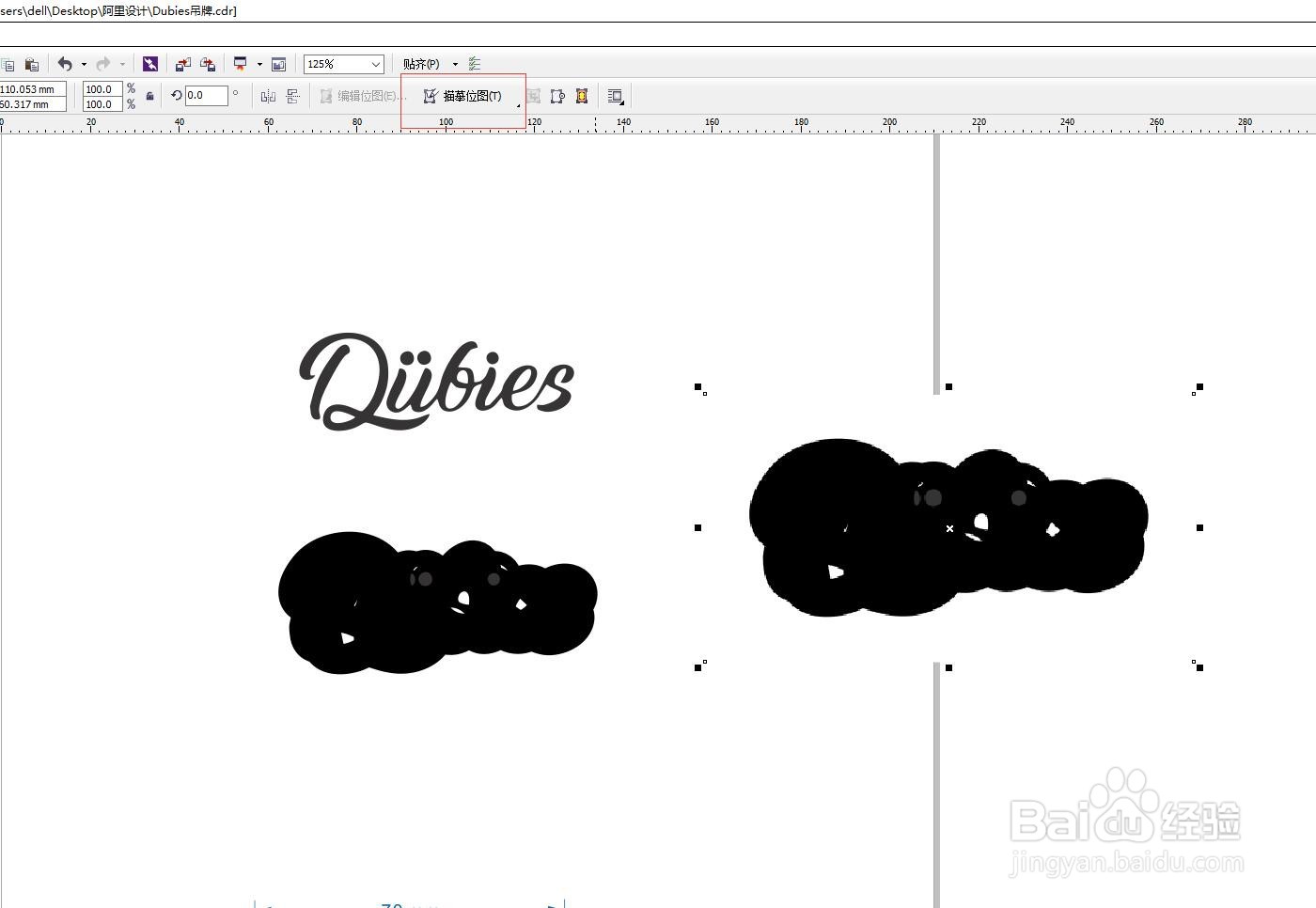This screenshot has width=1316, height=908.
Task: Click the 编辑位图(E) button
Action: (362, 96)
